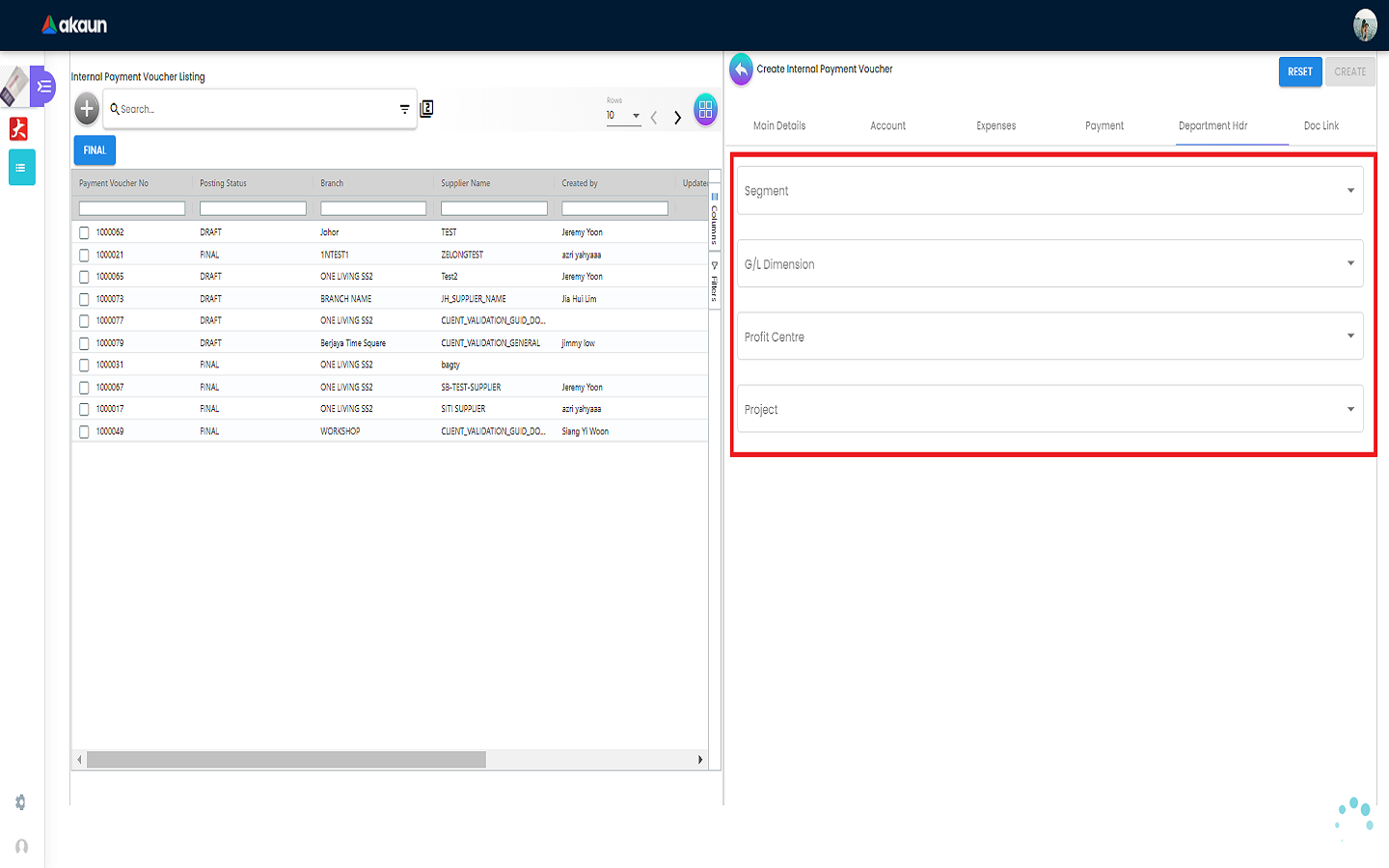Go to next page of voucher listing
The height and width of the screenshot is (868, 1389).
tap(678, 118)
